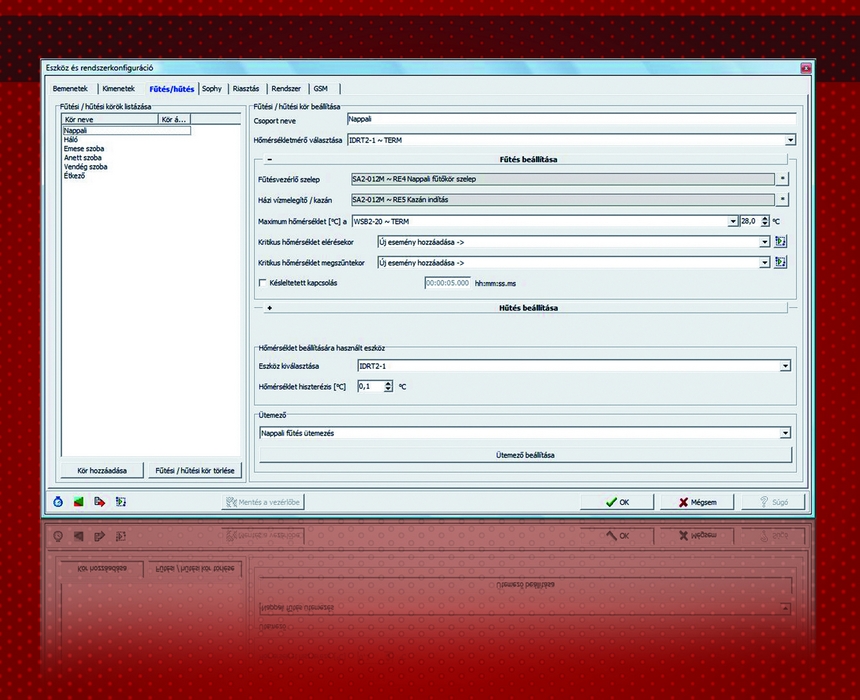Click the asterisk button beside Házi vízmelegítő / kazán

783,200
